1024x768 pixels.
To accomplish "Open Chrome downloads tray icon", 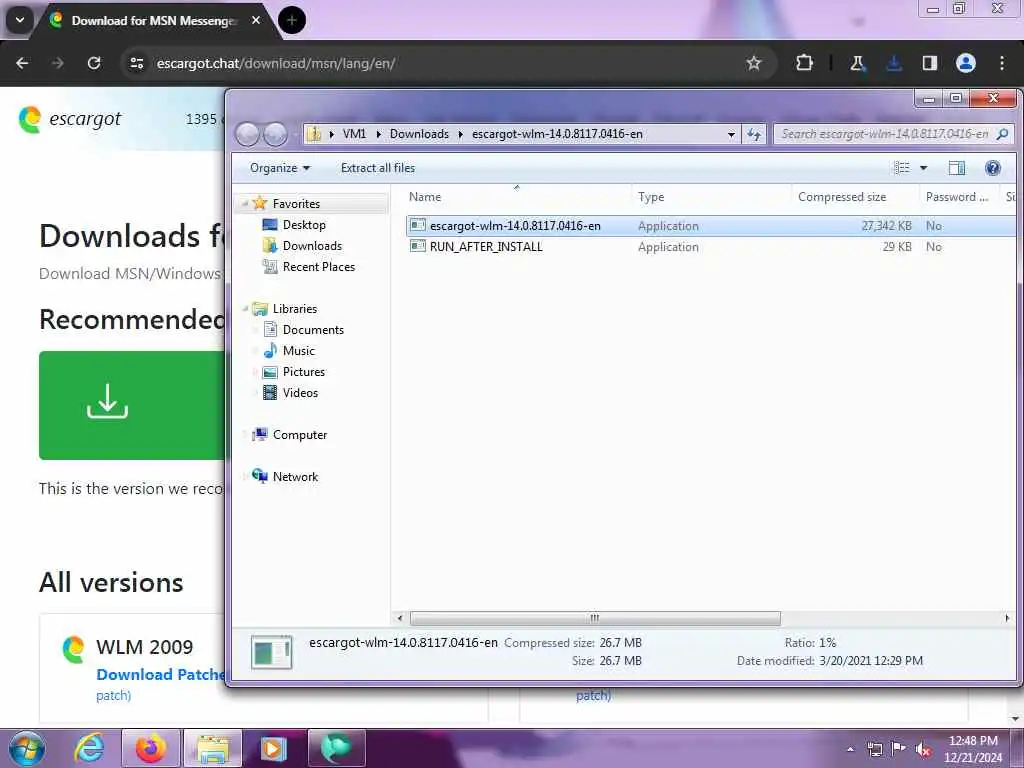I will 894,63.
